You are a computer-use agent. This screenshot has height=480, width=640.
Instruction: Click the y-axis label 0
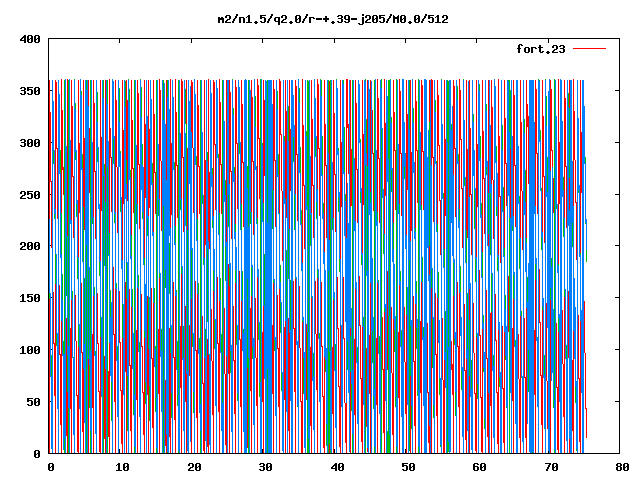coord(37,453)
